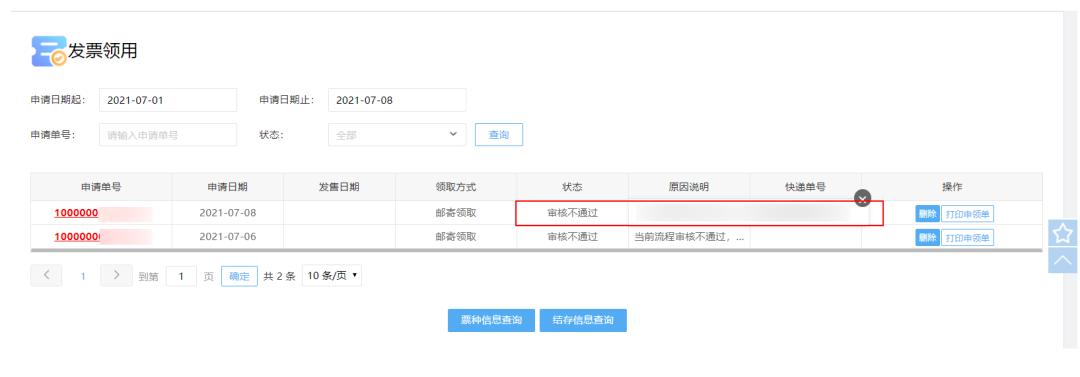Click the back-to-top arrow icon

pos(1063,260)
